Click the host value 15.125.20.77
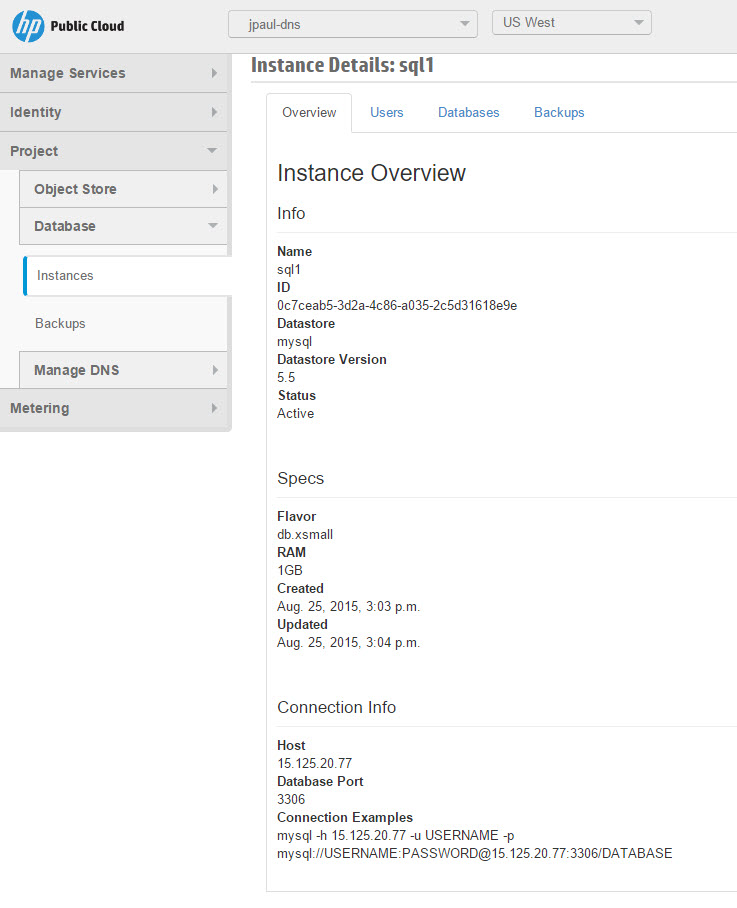The width and height of the screenshot is (737, 908). pos(314,763)
